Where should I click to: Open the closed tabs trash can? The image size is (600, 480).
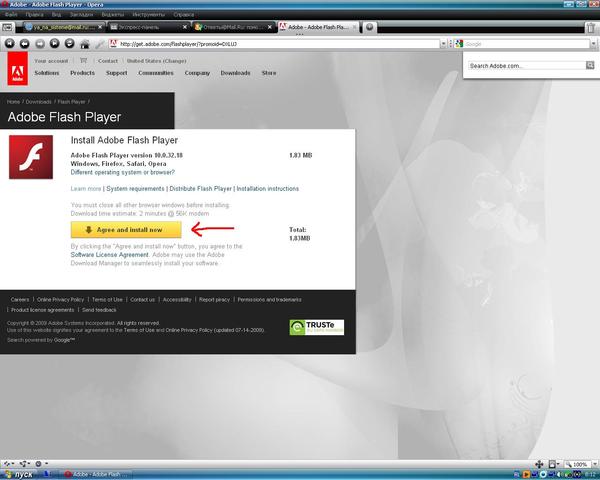click(591, 28)
